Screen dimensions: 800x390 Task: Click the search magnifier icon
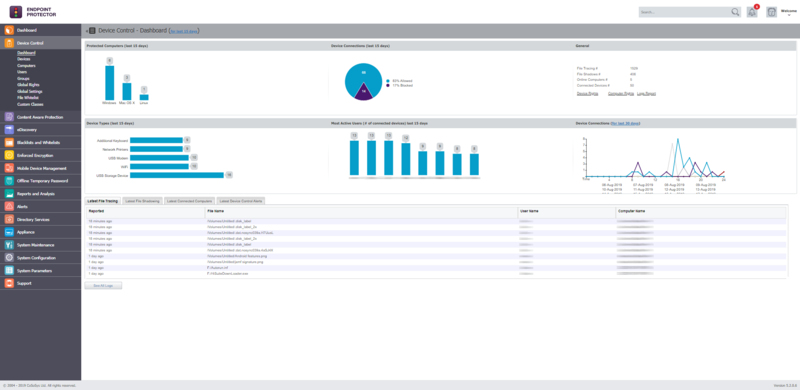[x=735, y=12]
